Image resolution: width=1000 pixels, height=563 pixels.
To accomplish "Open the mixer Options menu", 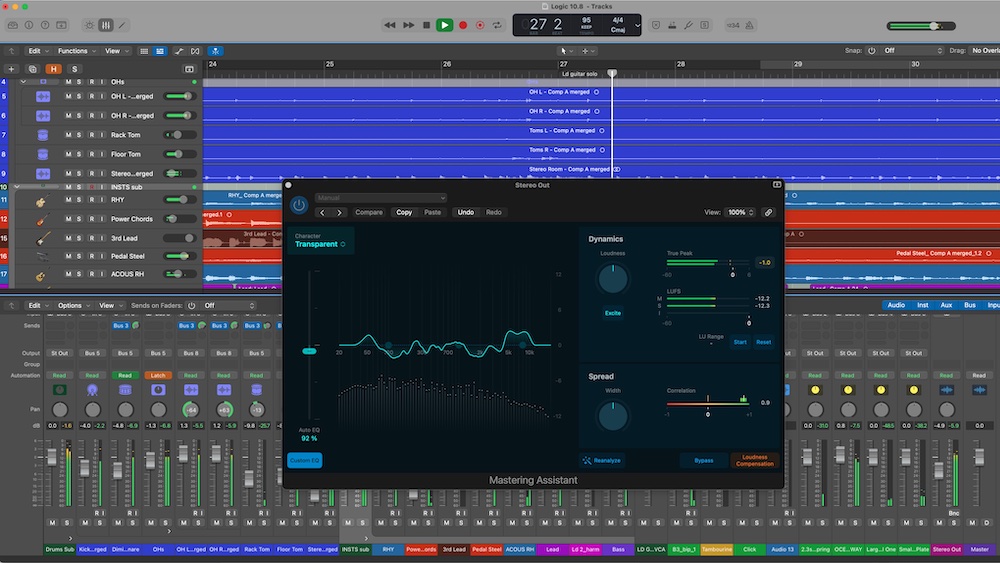I will pyautogui.click(x=73, y=306).
